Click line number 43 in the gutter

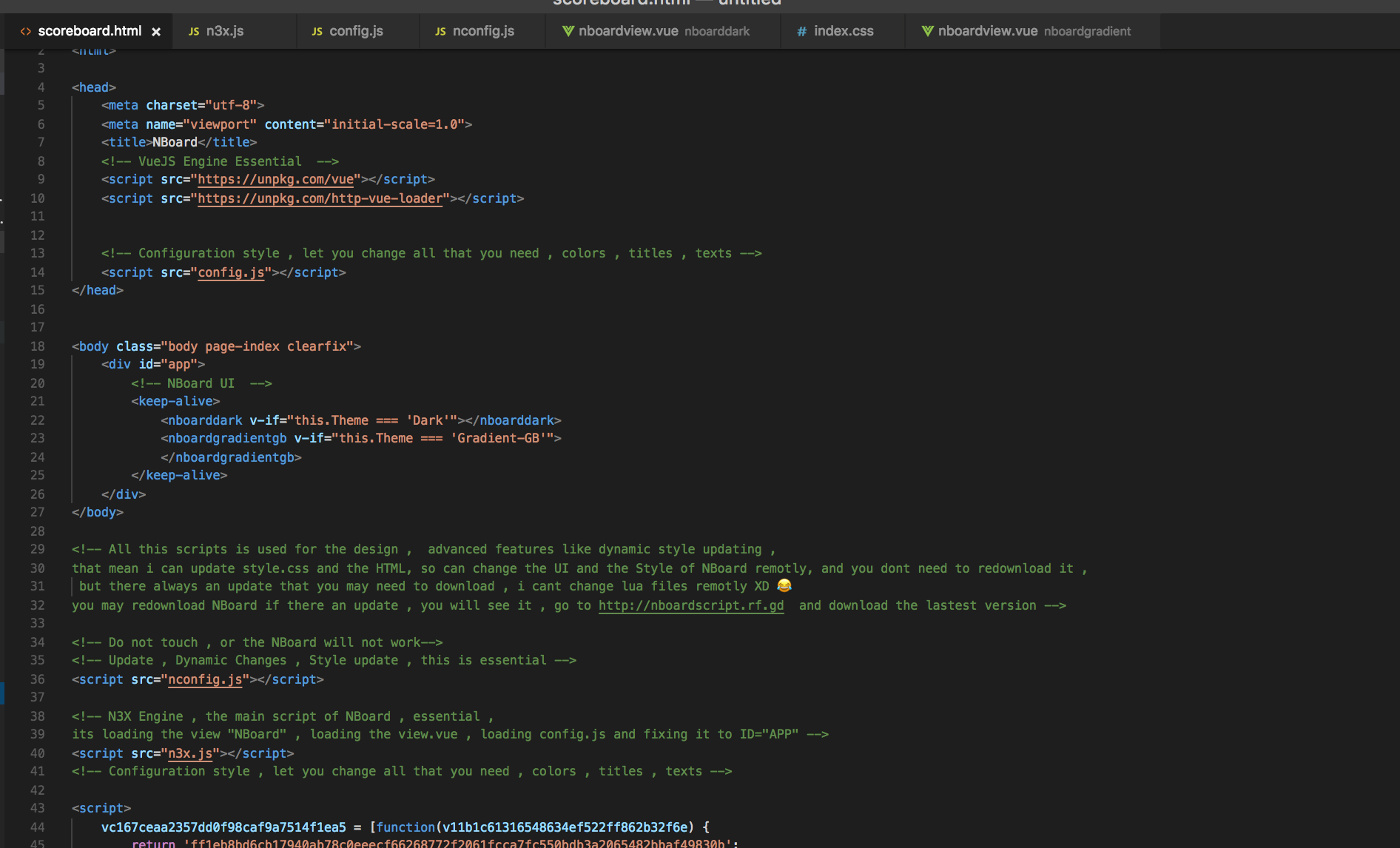tap(38, 808)
